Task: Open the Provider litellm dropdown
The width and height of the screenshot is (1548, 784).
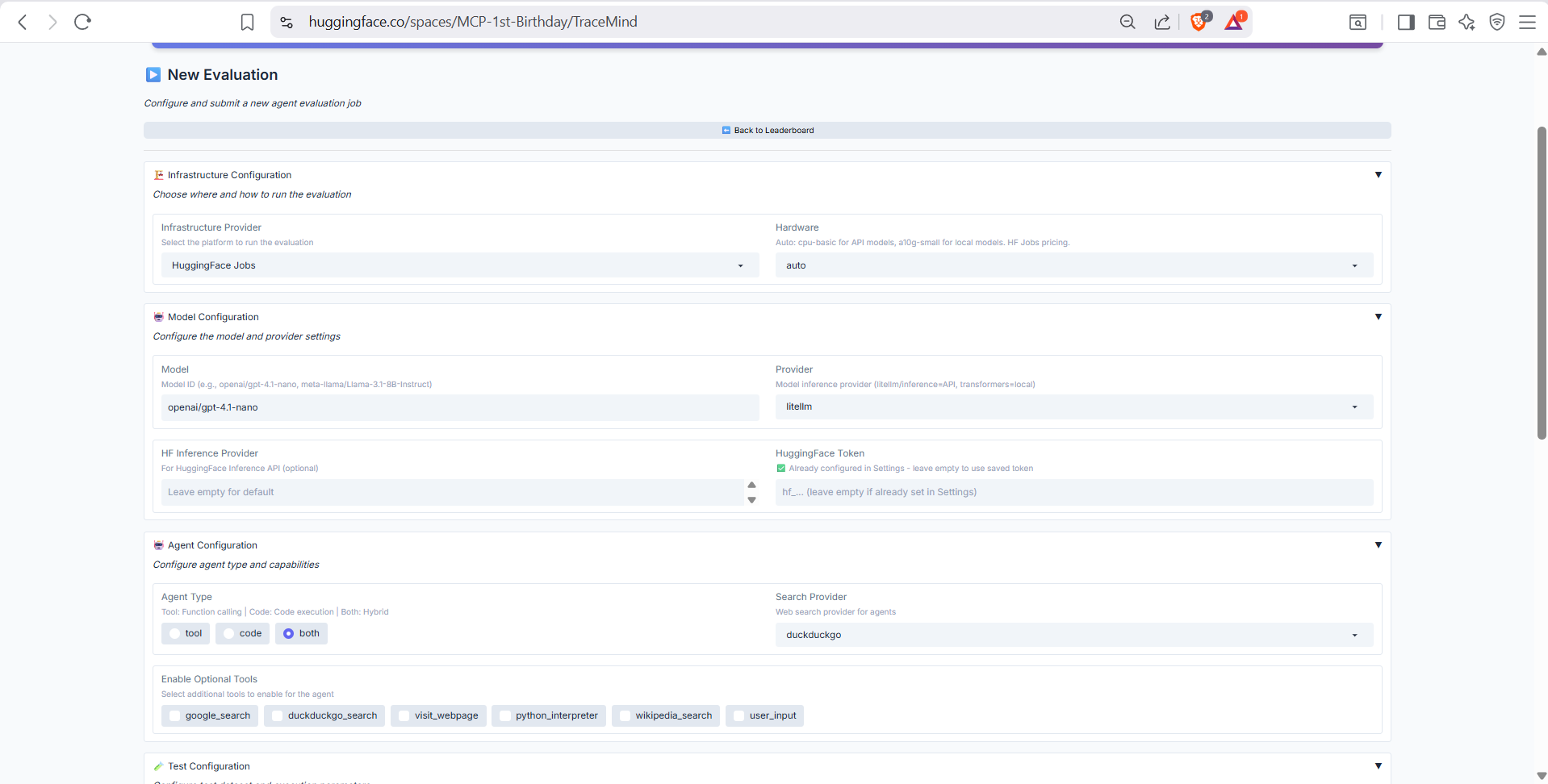Action: click(1074, 407)
